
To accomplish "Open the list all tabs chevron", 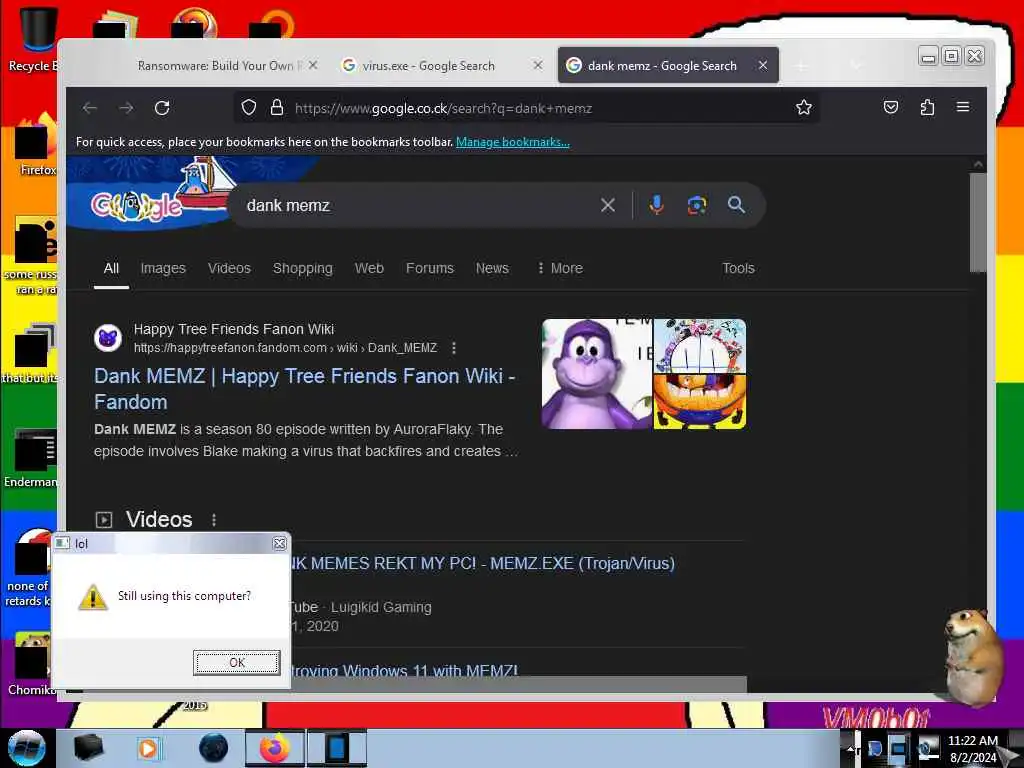I will (856, 65).
